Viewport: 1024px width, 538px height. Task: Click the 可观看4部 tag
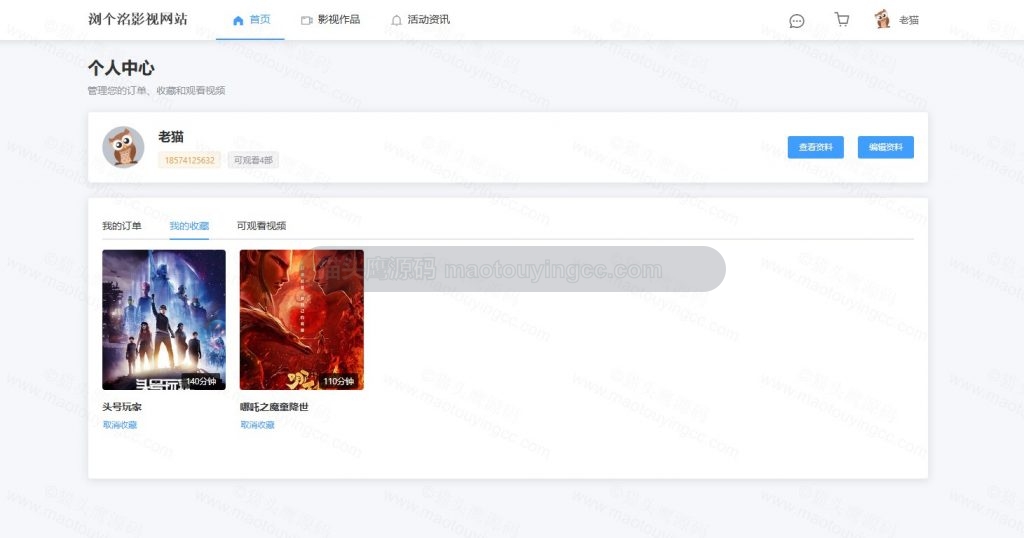pyautogui.click(x=253, y=160)
